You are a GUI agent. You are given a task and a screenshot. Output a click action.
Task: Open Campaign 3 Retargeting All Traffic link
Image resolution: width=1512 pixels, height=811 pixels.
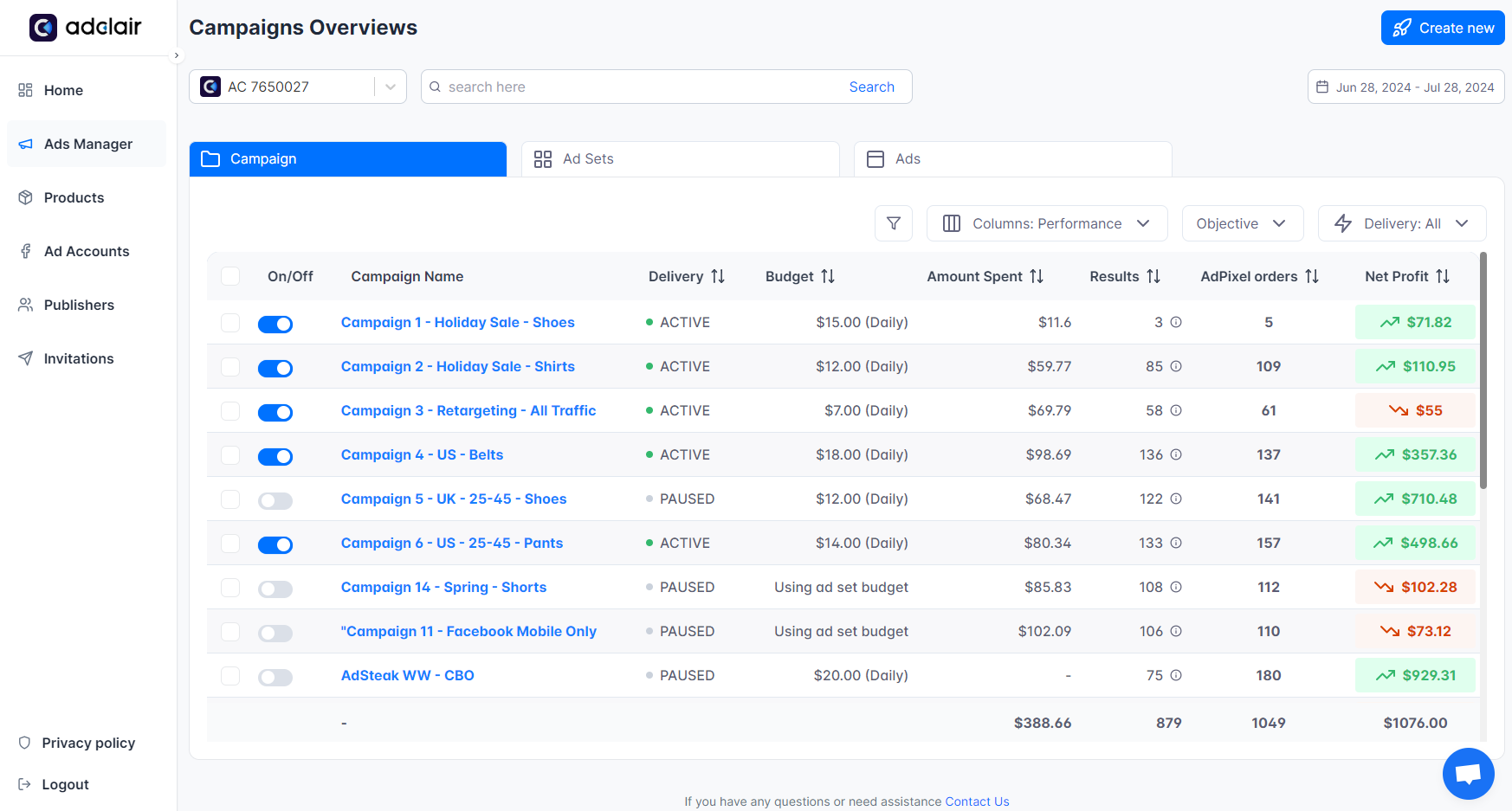[x=468, y=410]
